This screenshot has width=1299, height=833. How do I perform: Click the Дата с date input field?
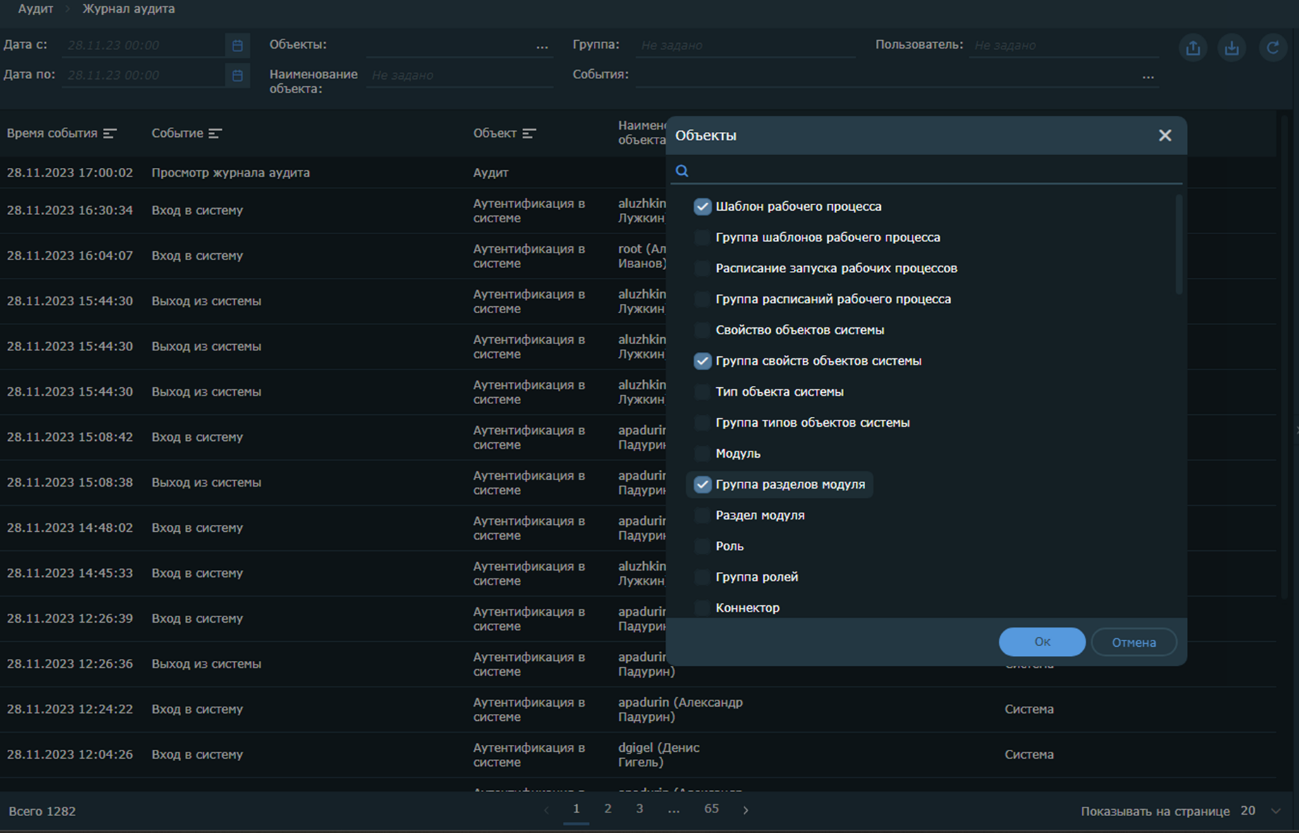[144, 46]
